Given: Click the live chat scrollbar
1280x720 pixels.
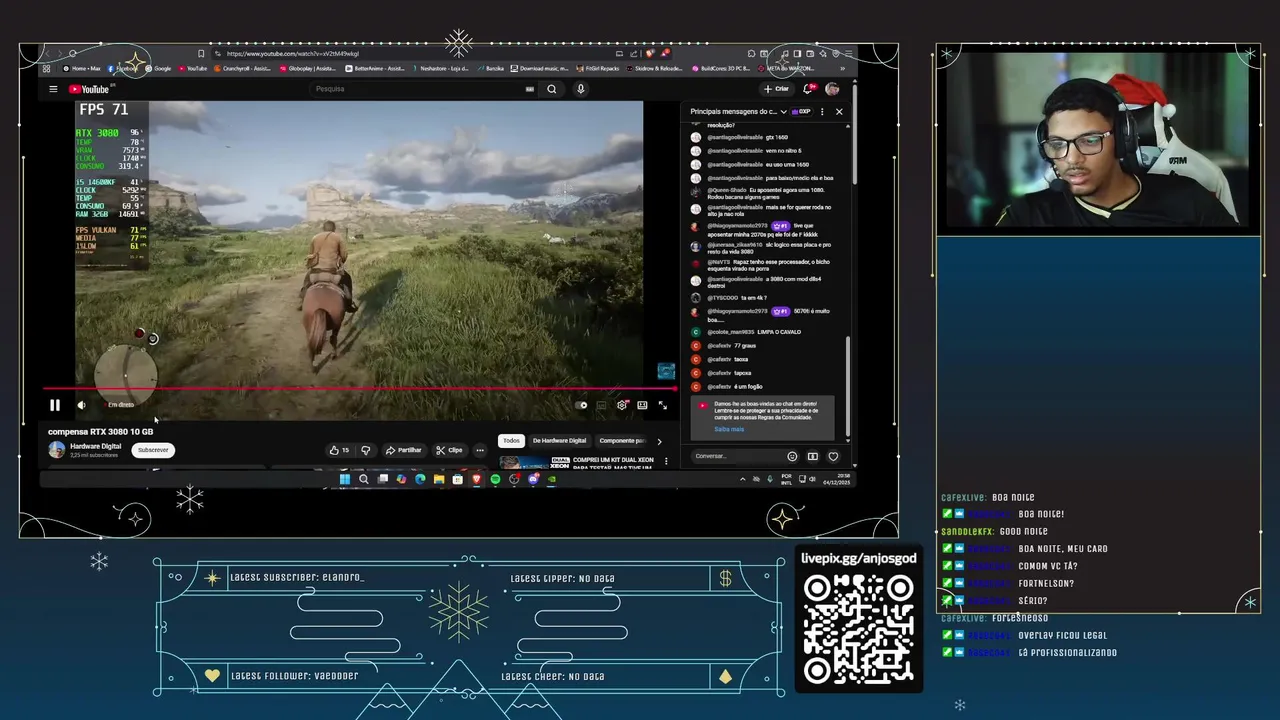Looking at the screenshot, I should point(848,385).
